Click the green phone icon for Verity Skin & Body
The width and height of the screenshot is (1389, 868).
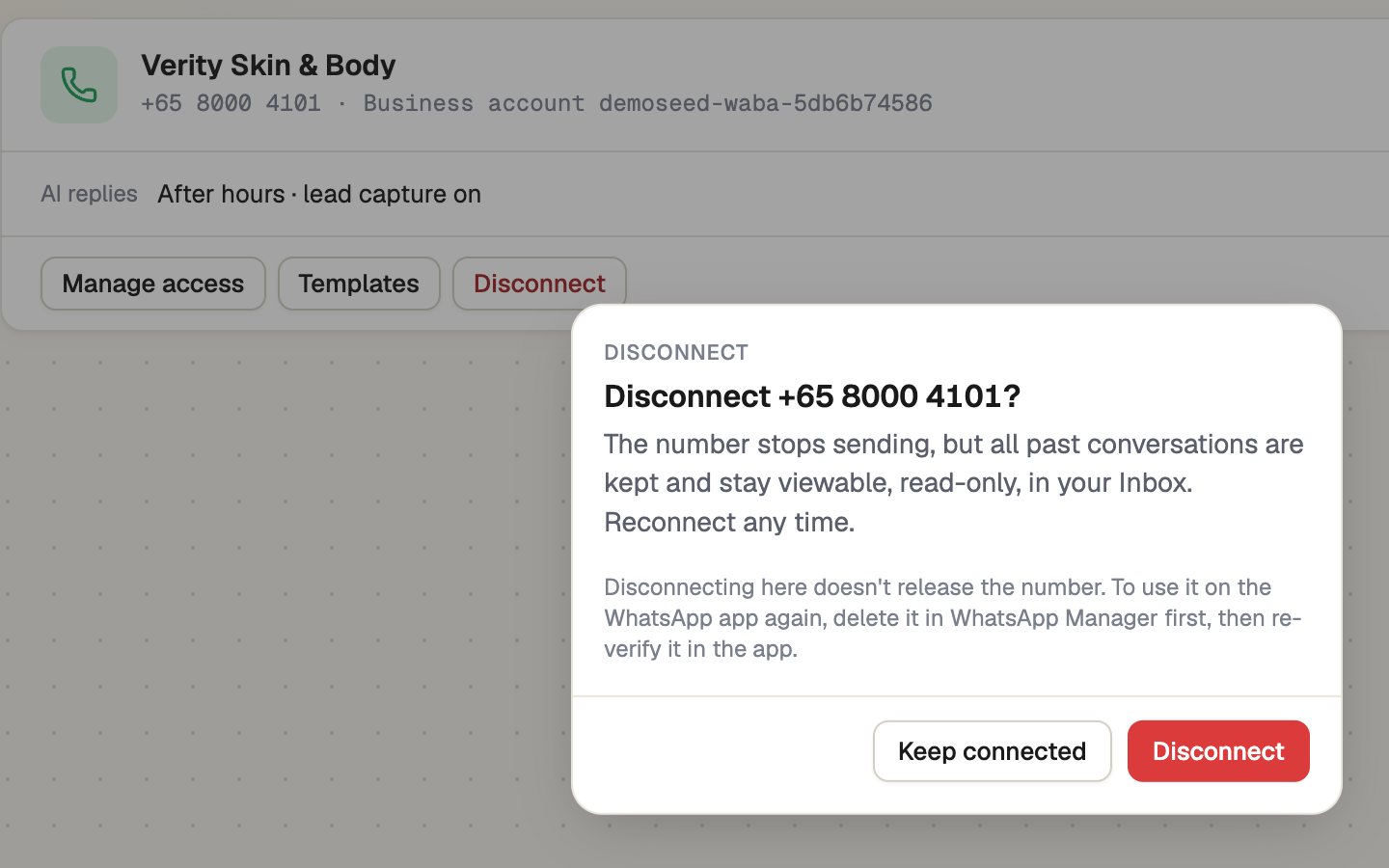[79, 85]
